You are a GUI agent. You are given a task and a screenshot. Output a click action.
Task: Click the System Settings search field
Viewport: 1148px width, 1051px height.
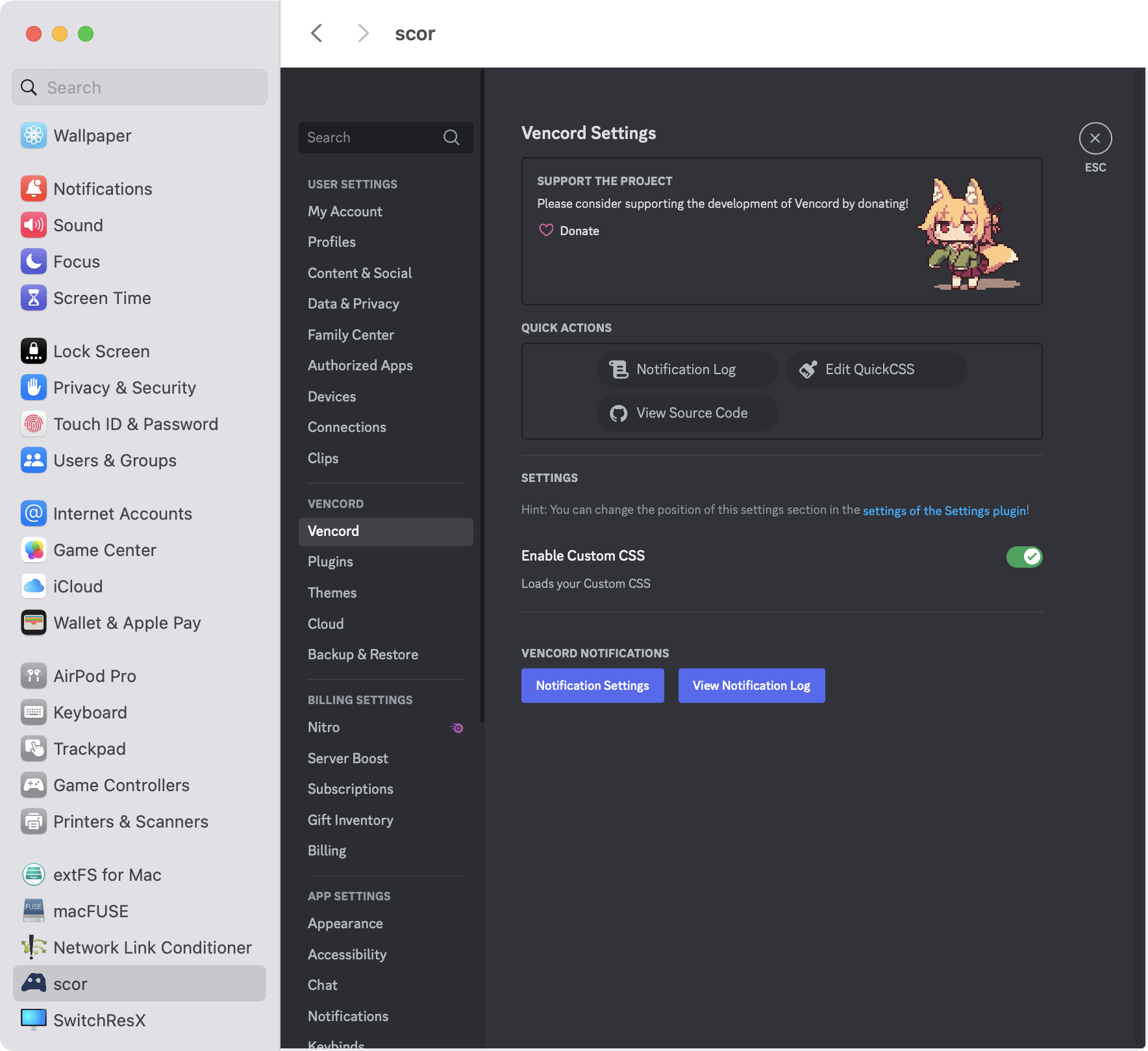pyautogui.click(x=140, y=87)
